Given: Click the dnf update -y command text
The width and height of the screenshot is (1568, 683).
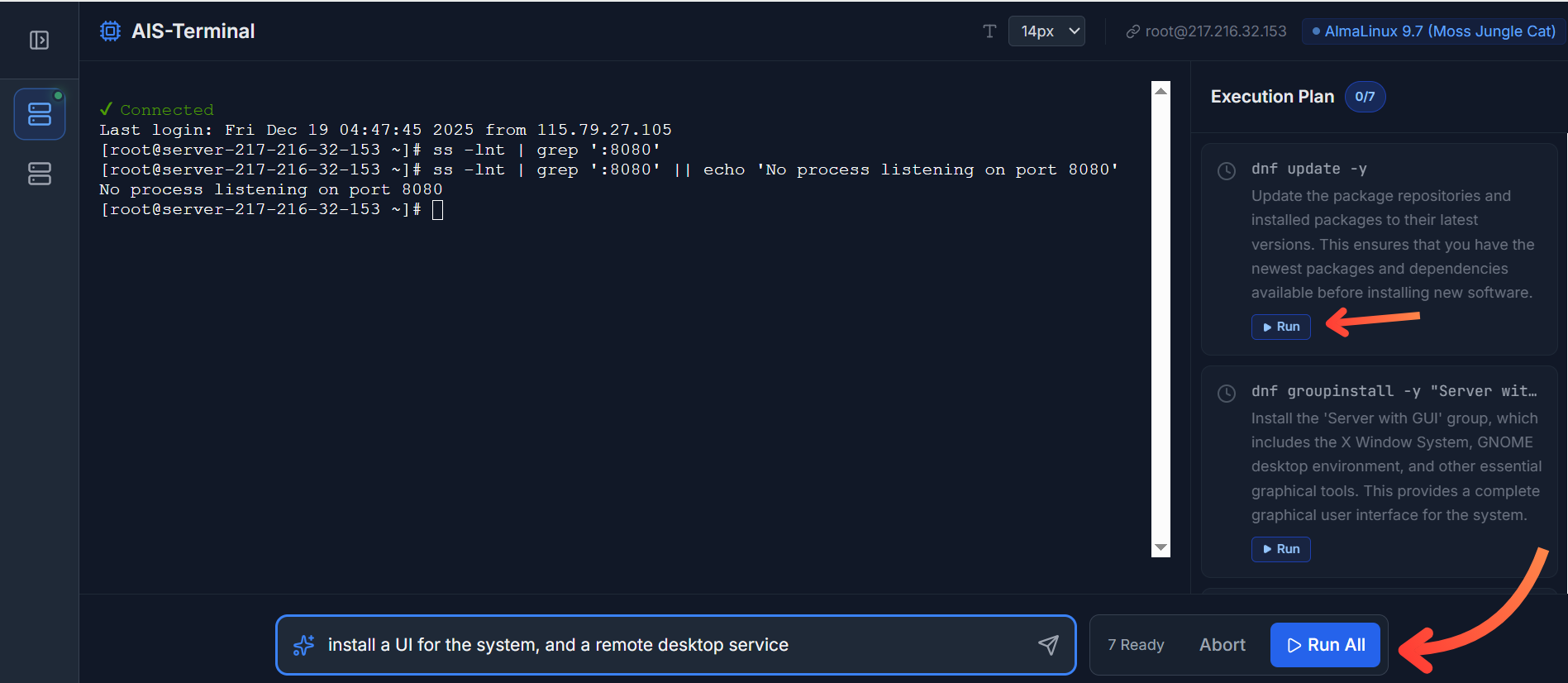Looking at the screenshot, I should pos(1308,169).
